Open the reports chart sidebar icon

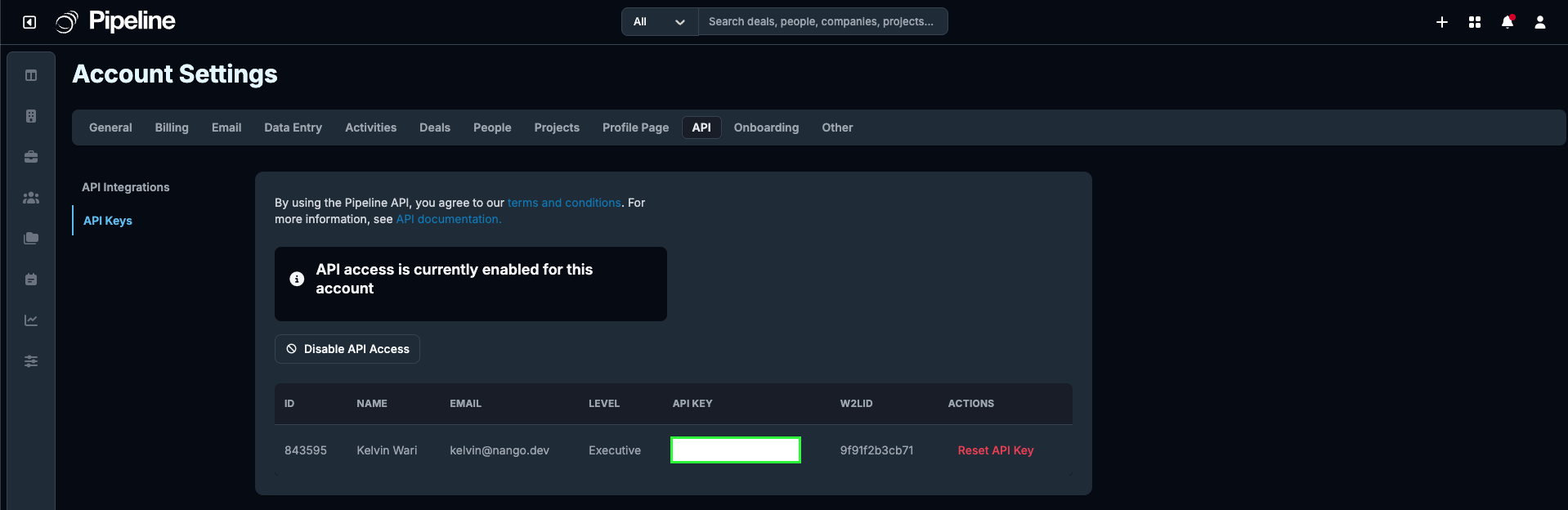tap(31, 320)
